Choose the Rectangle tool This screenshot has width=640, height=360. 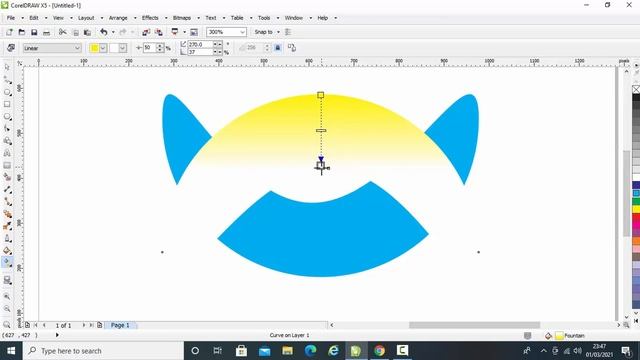click(x=7, y=104)
